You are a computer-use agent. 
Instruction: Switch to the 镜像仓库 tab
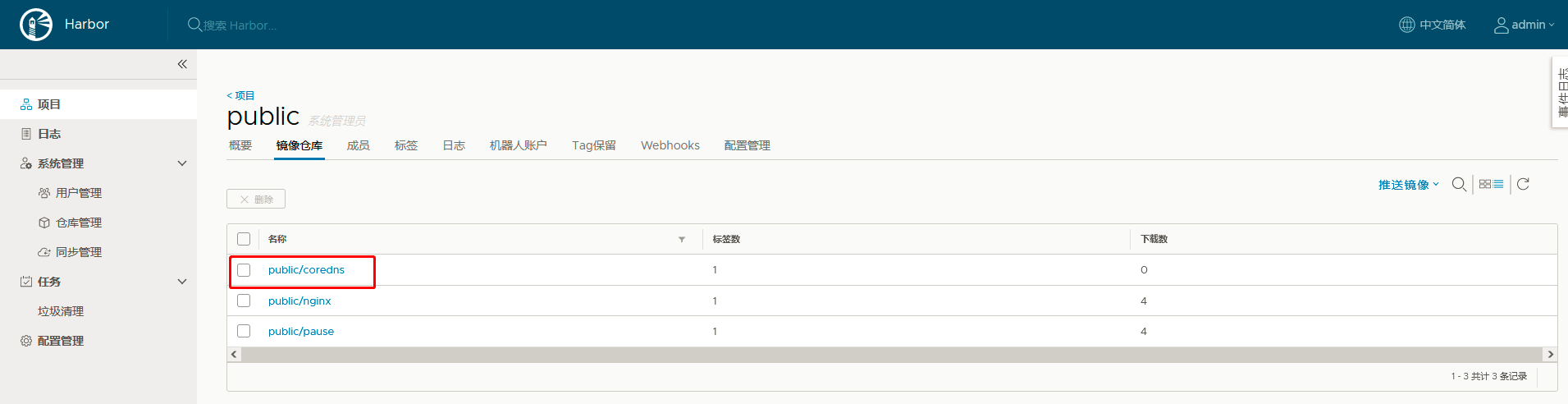299,145
